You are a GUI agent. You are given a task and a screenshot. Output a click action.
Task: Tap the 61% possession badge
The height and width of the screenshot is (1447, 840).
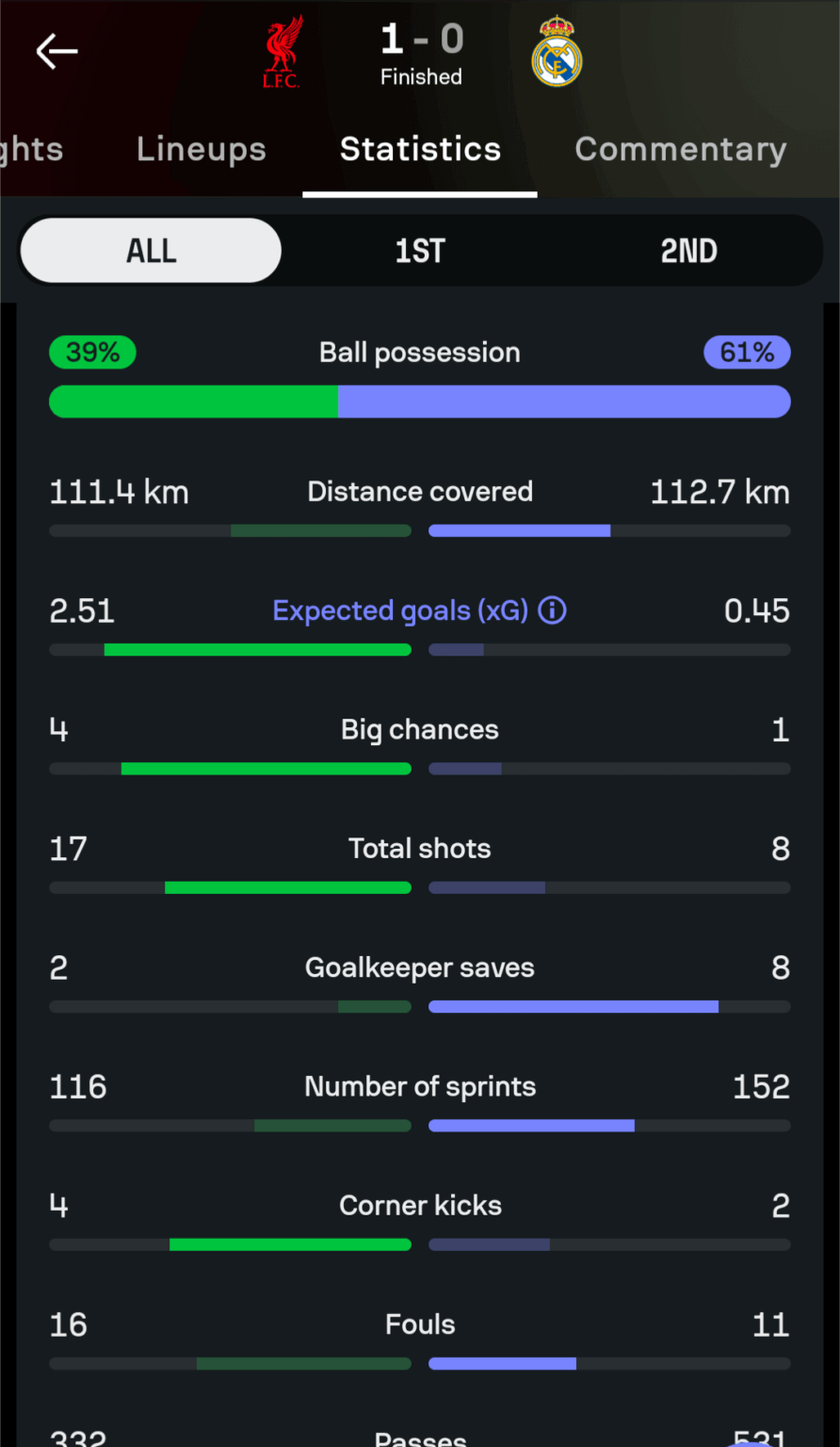coord(747,351)
